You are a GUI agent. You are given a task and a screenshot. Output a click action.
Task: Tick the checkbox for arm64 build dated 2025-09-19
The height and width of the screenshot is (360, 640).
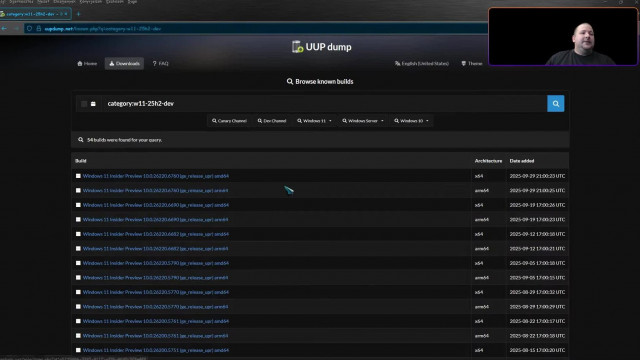tap(78, 220)
